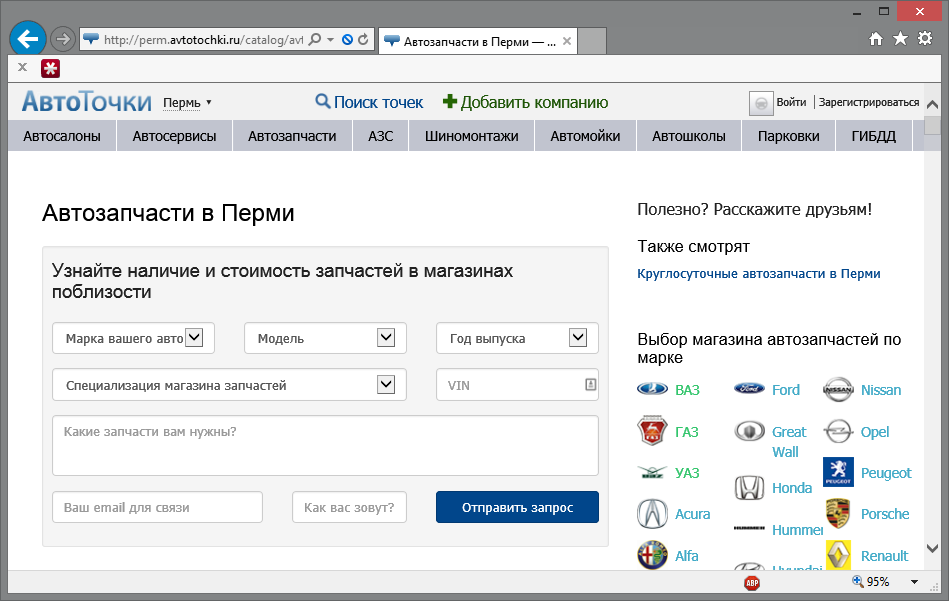Expand the Марка вашего авто dropdown
The height and width of the screenshot is (601, 949).
point(194,338)
